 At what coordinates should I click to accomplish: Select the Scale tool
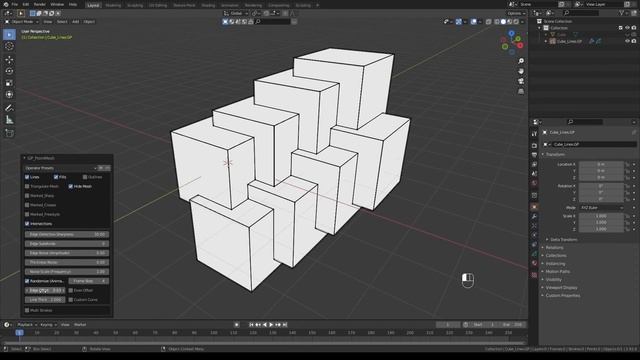click(x=9, y=83)
